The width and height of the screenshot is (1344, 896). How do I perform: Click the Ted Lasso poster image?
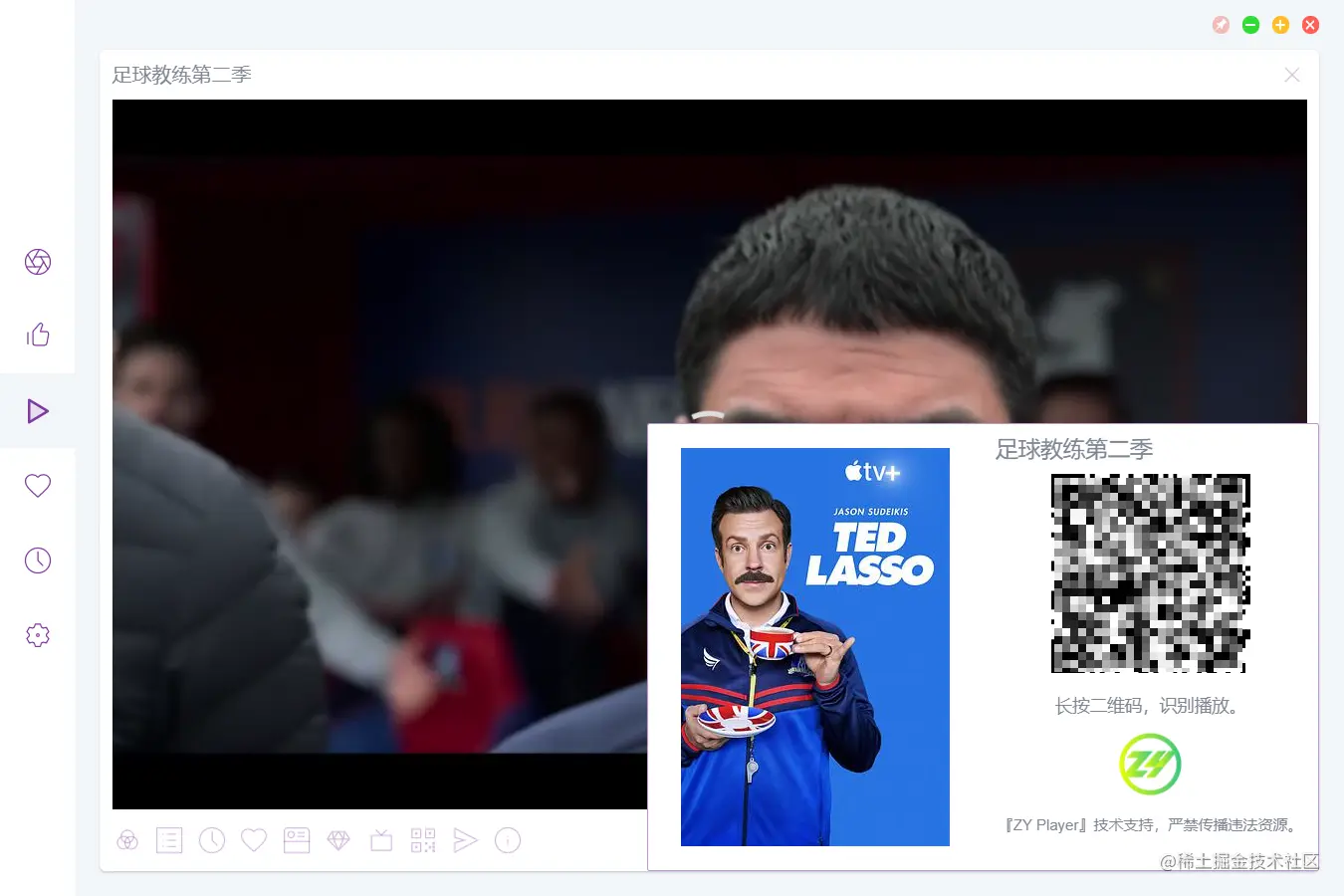tap(815, 647)
